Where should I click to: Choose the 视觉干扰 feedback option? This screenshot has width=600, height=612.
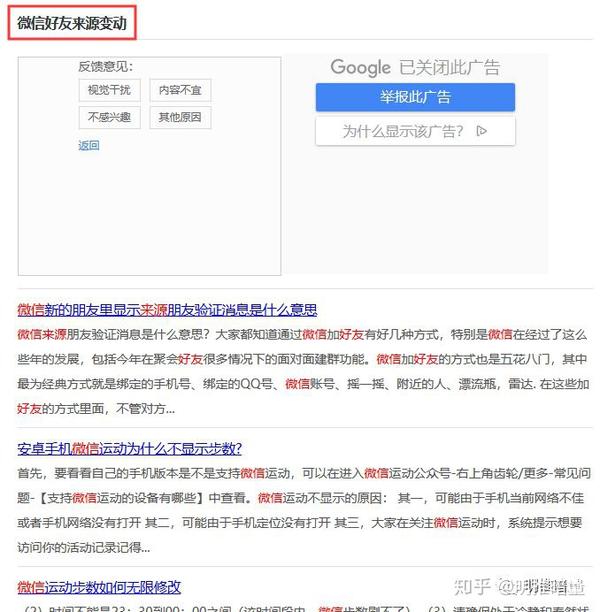[x=109, y=90]
